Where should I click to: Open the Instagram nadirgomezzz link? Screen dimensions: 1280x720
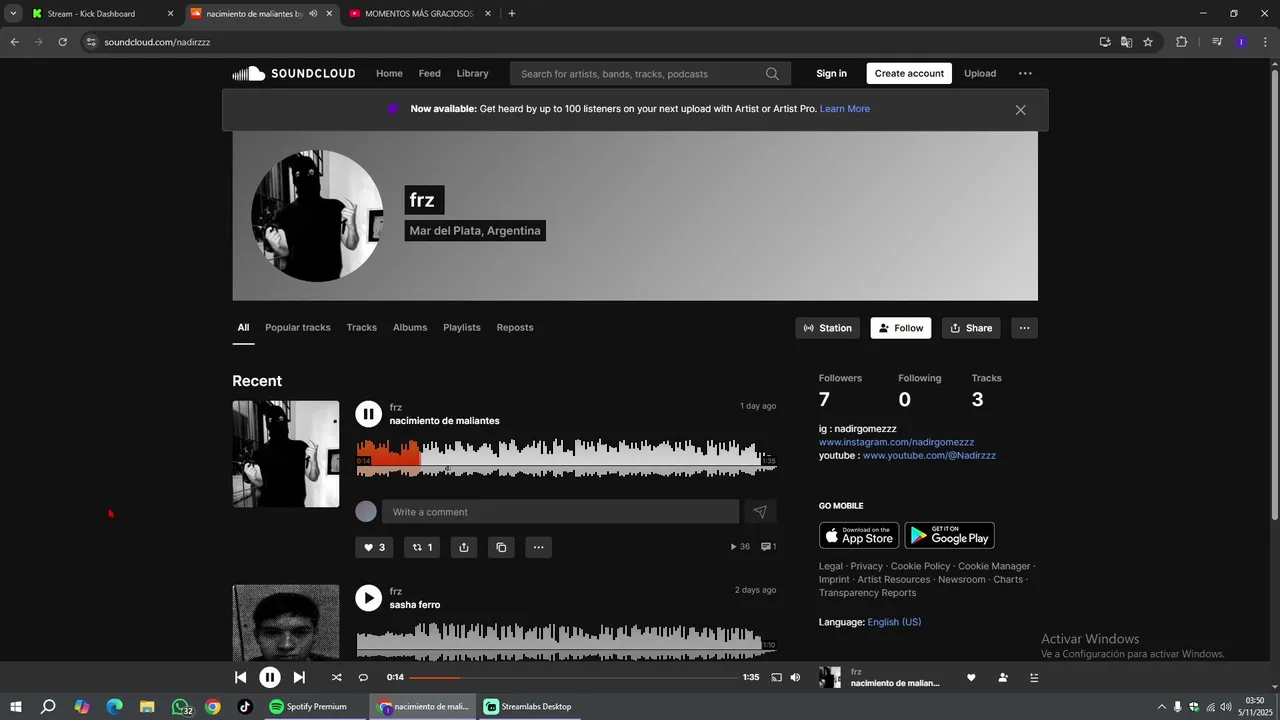click(x=896, y=442)
